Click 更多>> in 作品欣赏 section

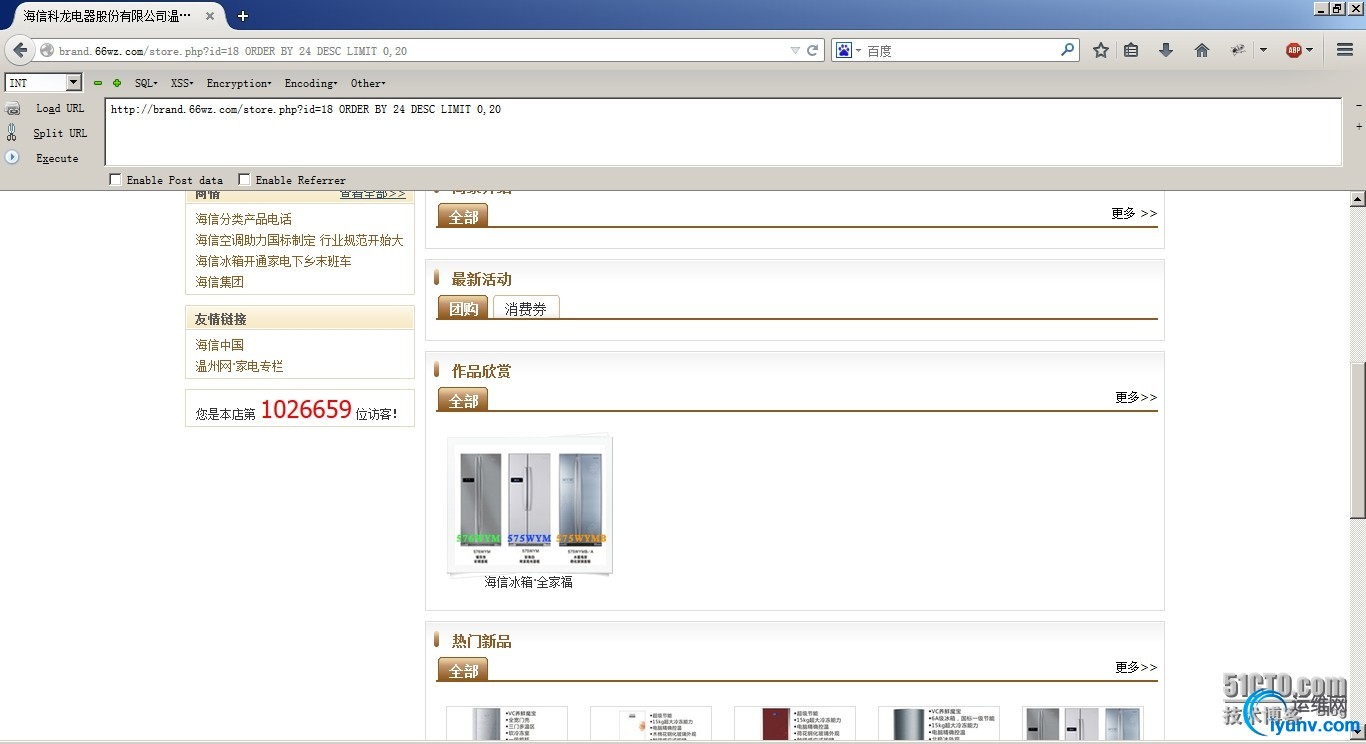(1136, 397)
